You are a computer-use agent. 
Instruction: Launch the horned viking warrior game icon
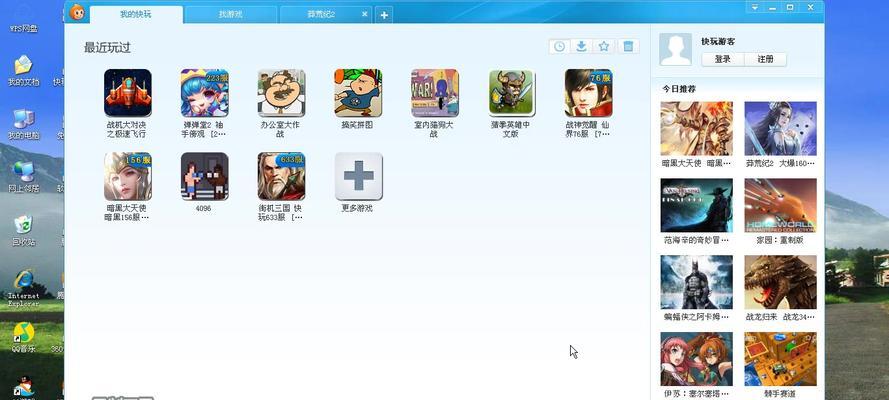coord(511,93)
